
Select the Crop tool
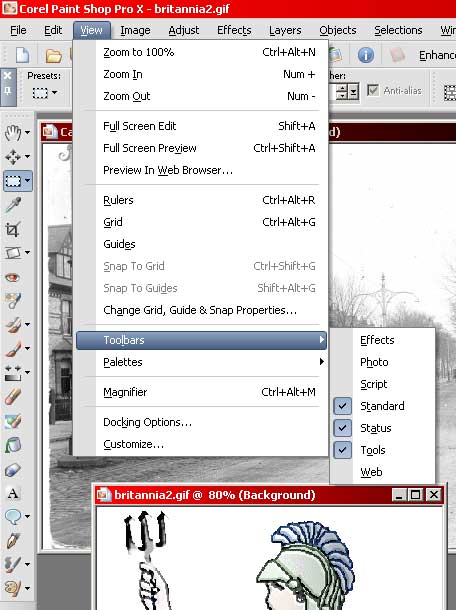click(13, 229)
